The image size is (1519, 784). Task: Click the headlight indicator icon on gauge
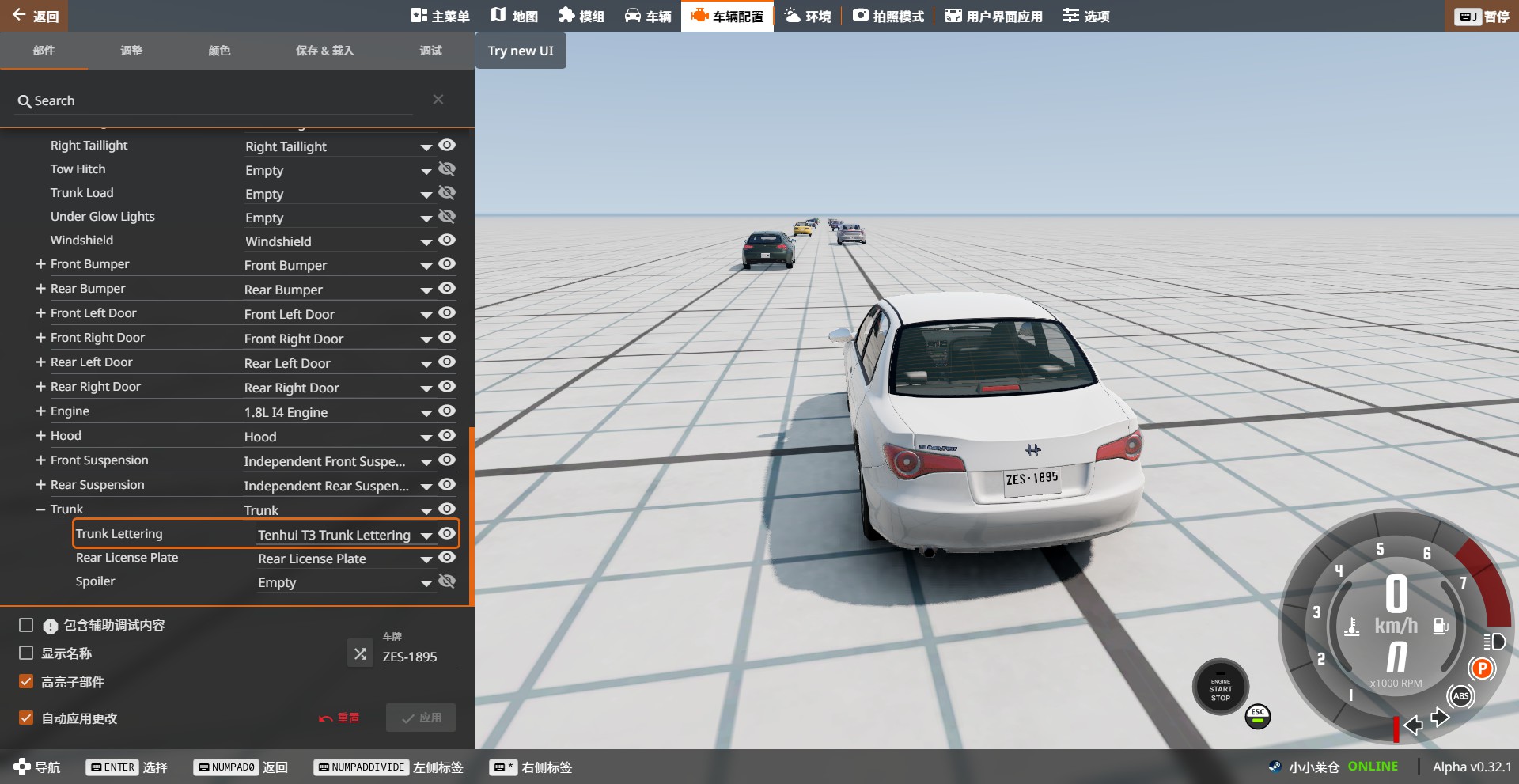point(1494,641)
